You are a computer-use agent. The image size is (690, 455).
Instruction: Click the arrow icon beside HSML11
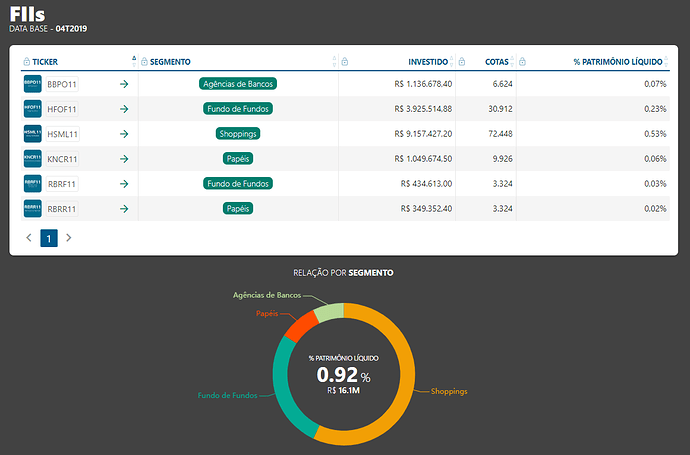(124, 134)
